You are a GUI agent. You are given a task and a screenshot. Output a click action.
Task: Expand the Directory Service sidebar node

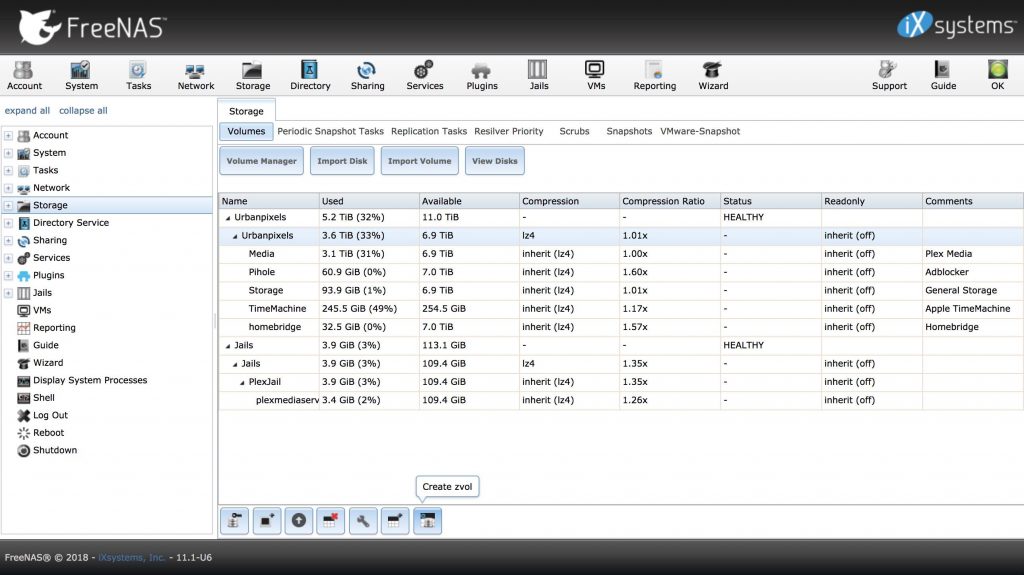(8, 223)
